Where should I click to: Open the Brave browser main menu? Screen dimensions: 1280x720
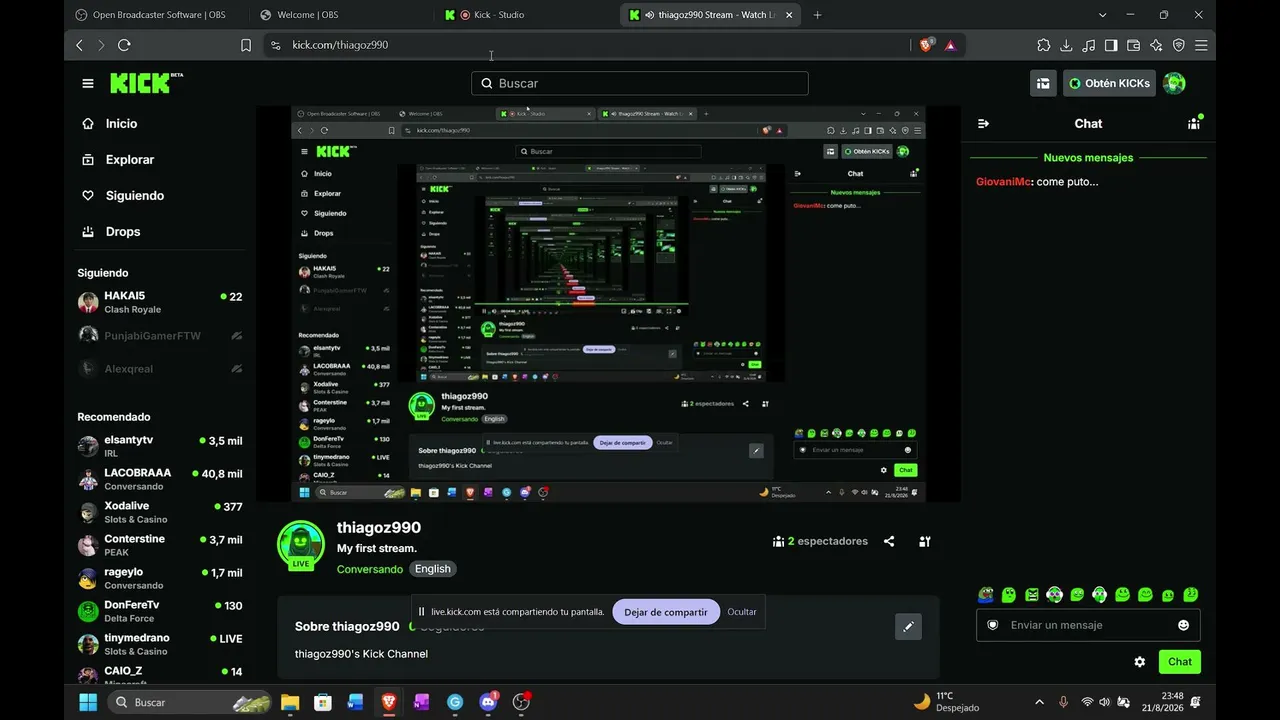[x=1201, y=45]
